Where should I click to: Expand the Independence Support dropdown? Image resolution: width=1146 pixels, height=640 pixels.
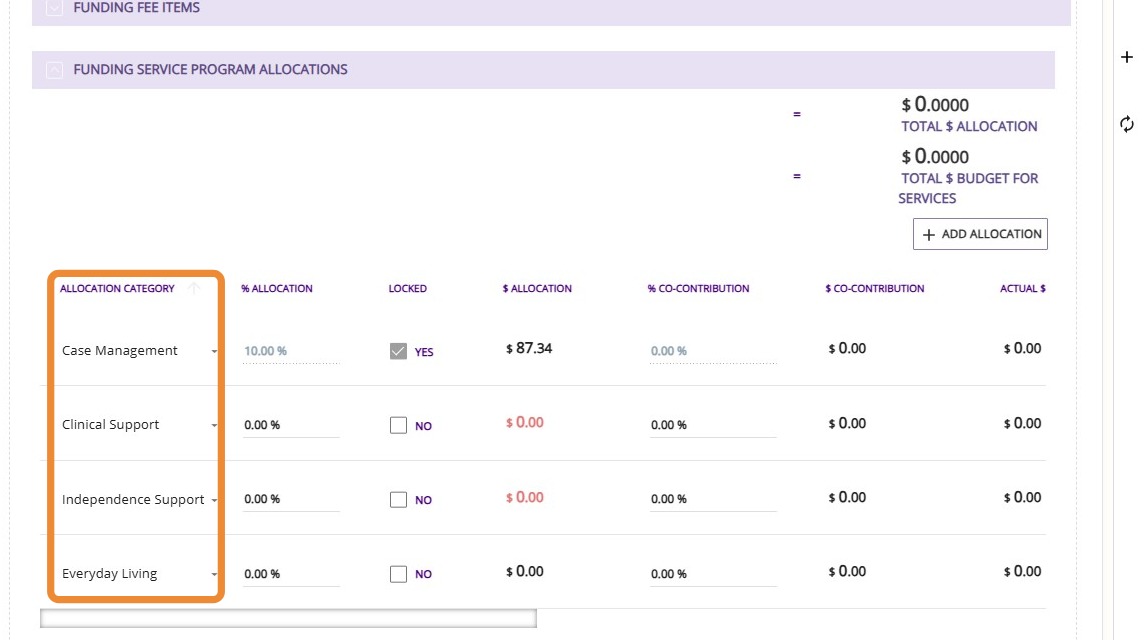[x=214, y=500]
